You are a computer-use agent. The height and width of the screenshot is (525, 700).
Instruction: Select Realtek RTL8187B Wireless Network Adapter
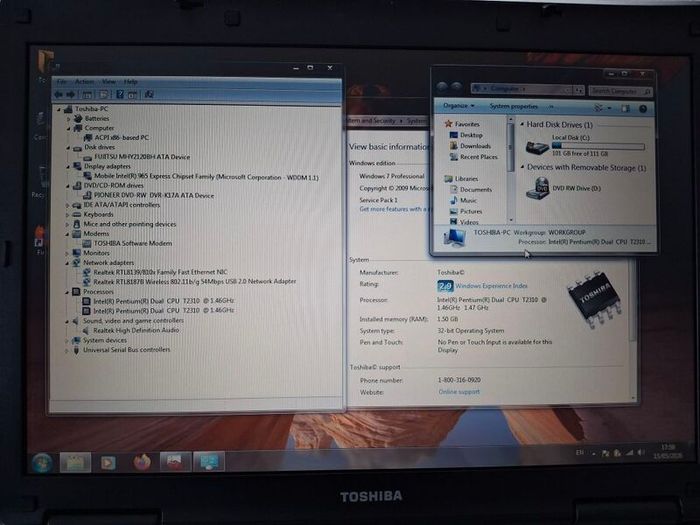click(194, 281)
